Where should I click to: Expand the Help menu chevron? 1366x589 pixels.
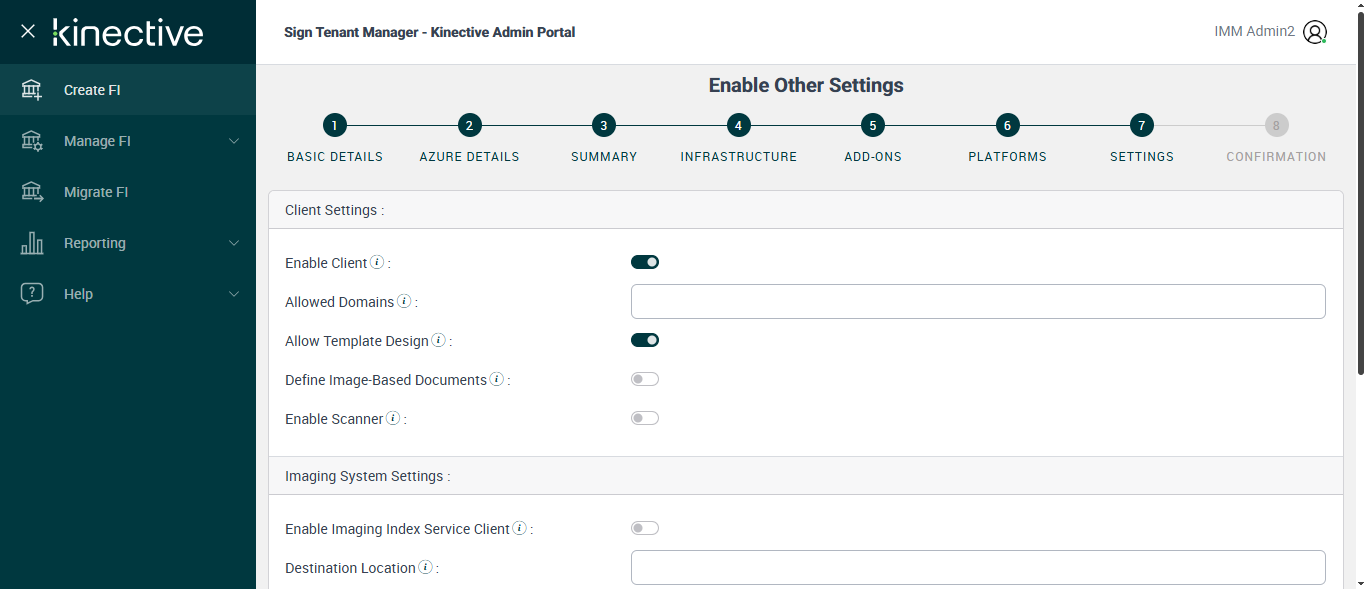(x=234, y=294)
